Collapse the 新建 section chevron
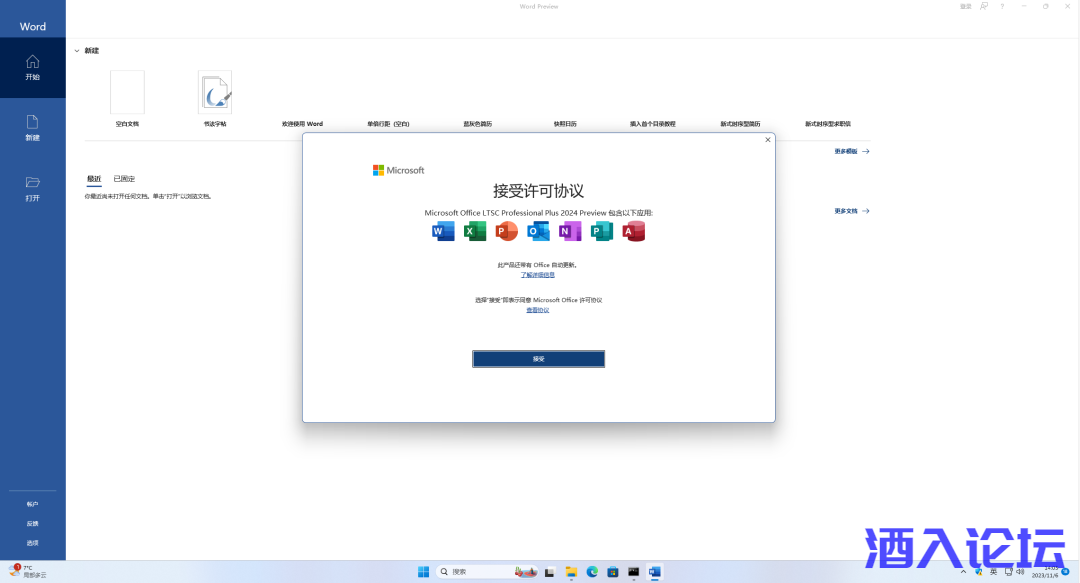 tap(77, 50)
